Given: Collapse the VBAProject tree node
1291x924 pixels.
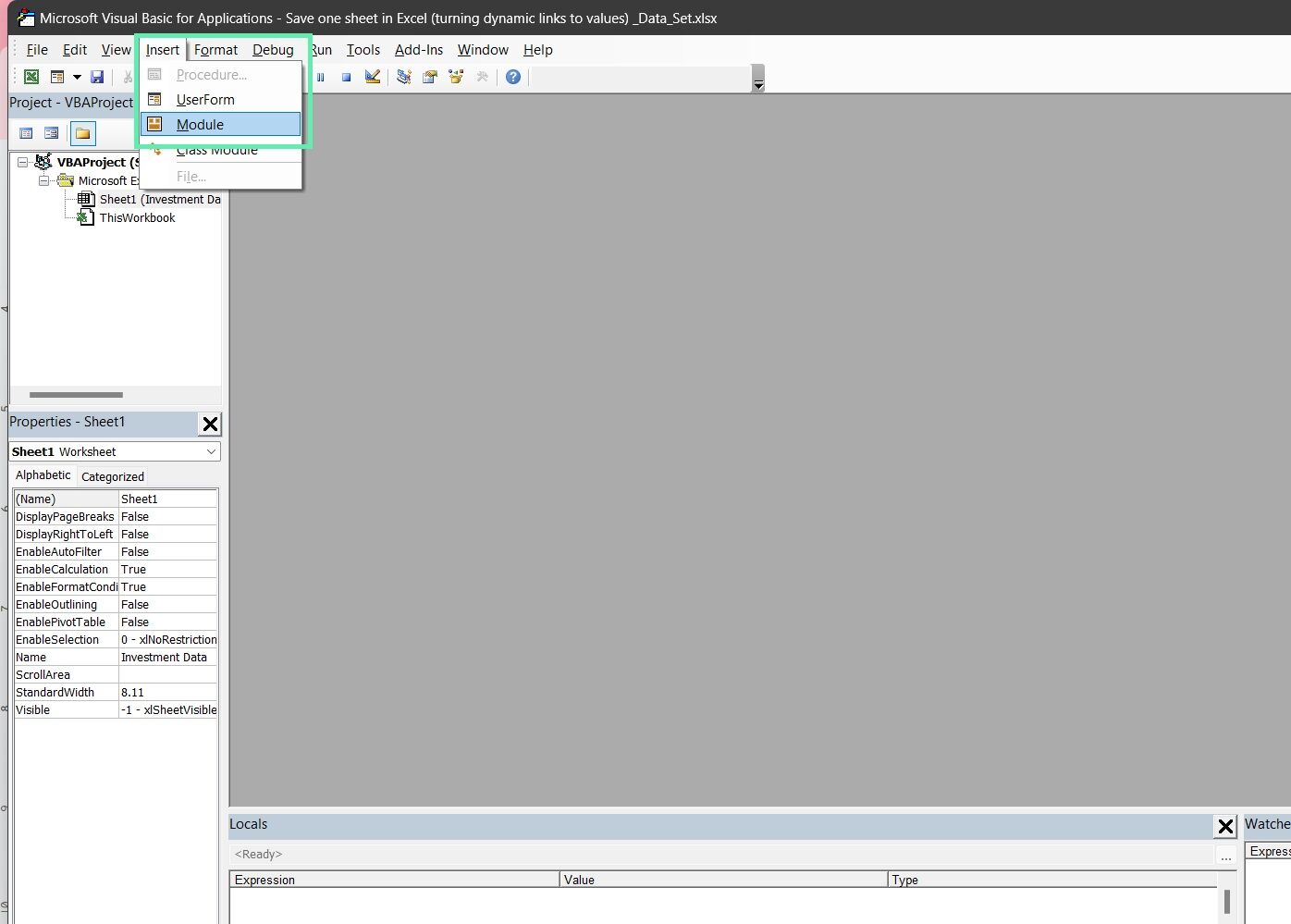Looking at the screenshot, I should click(22, 162).
